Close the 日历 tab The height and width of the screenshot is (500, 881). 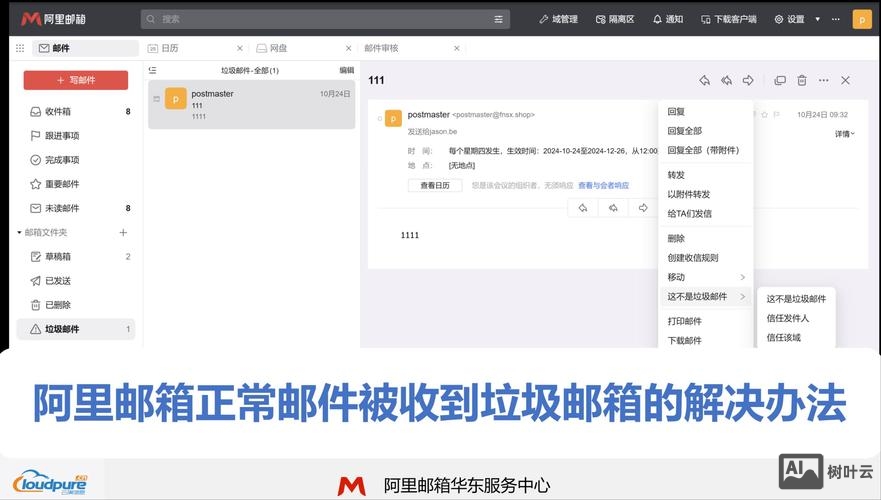point(240,48)
